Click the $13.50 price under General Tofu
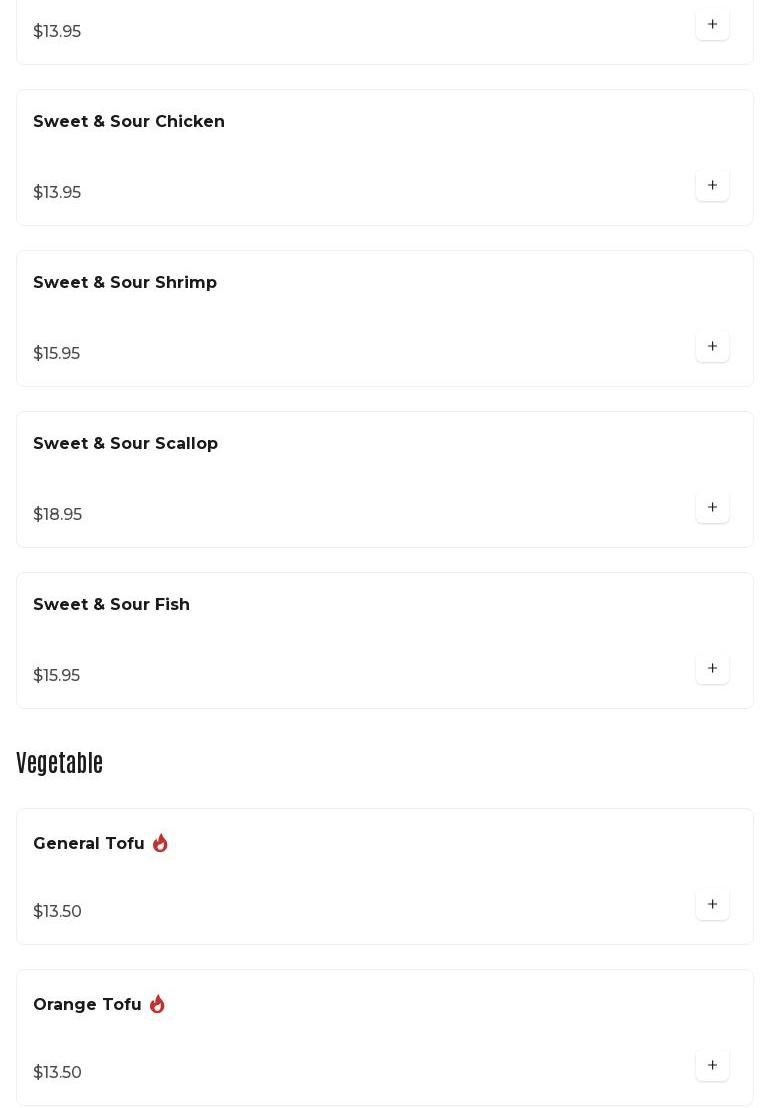This screenshot has height=1108, width=770. point(57,912)
